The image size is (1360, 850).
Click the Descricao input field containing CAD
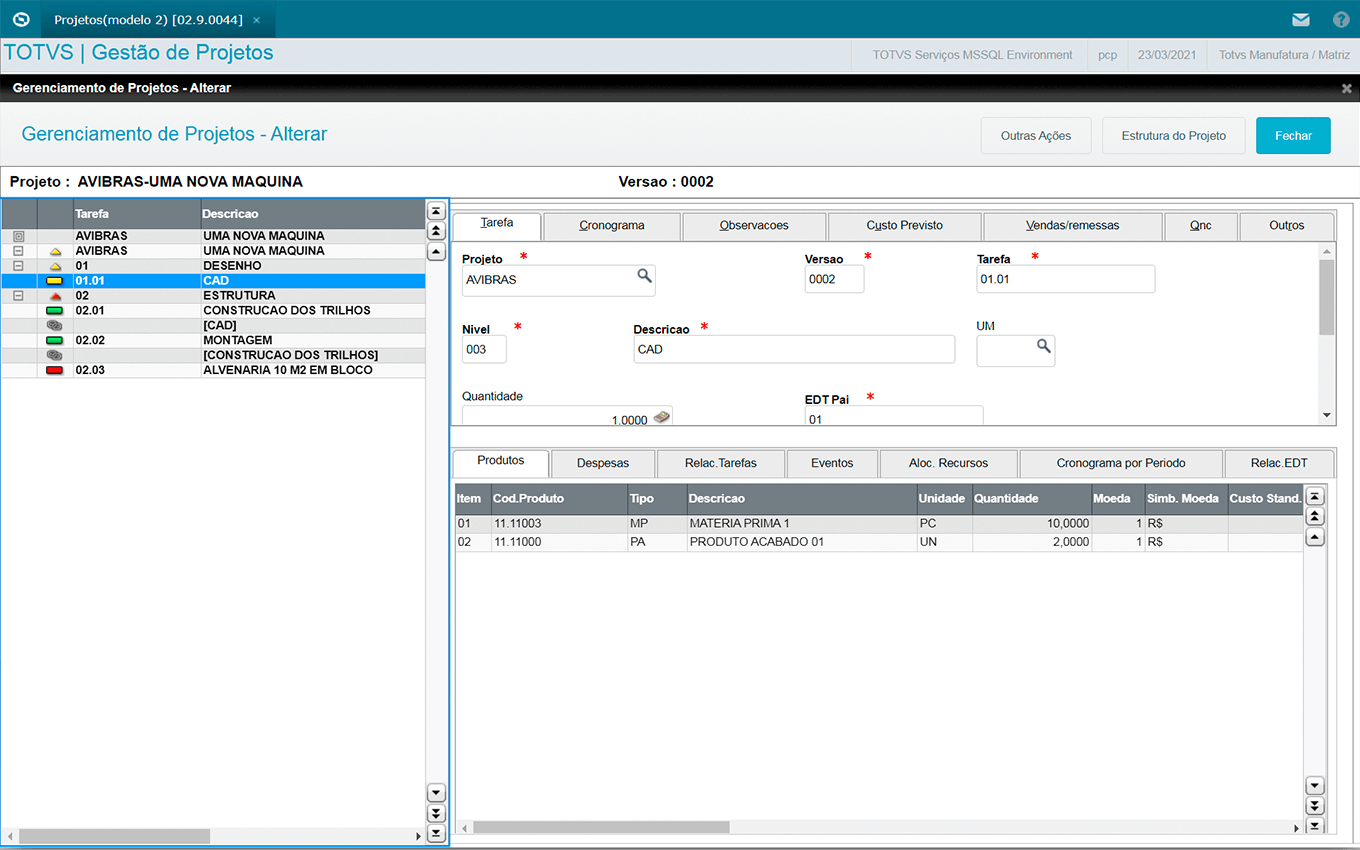coord(793,350)
